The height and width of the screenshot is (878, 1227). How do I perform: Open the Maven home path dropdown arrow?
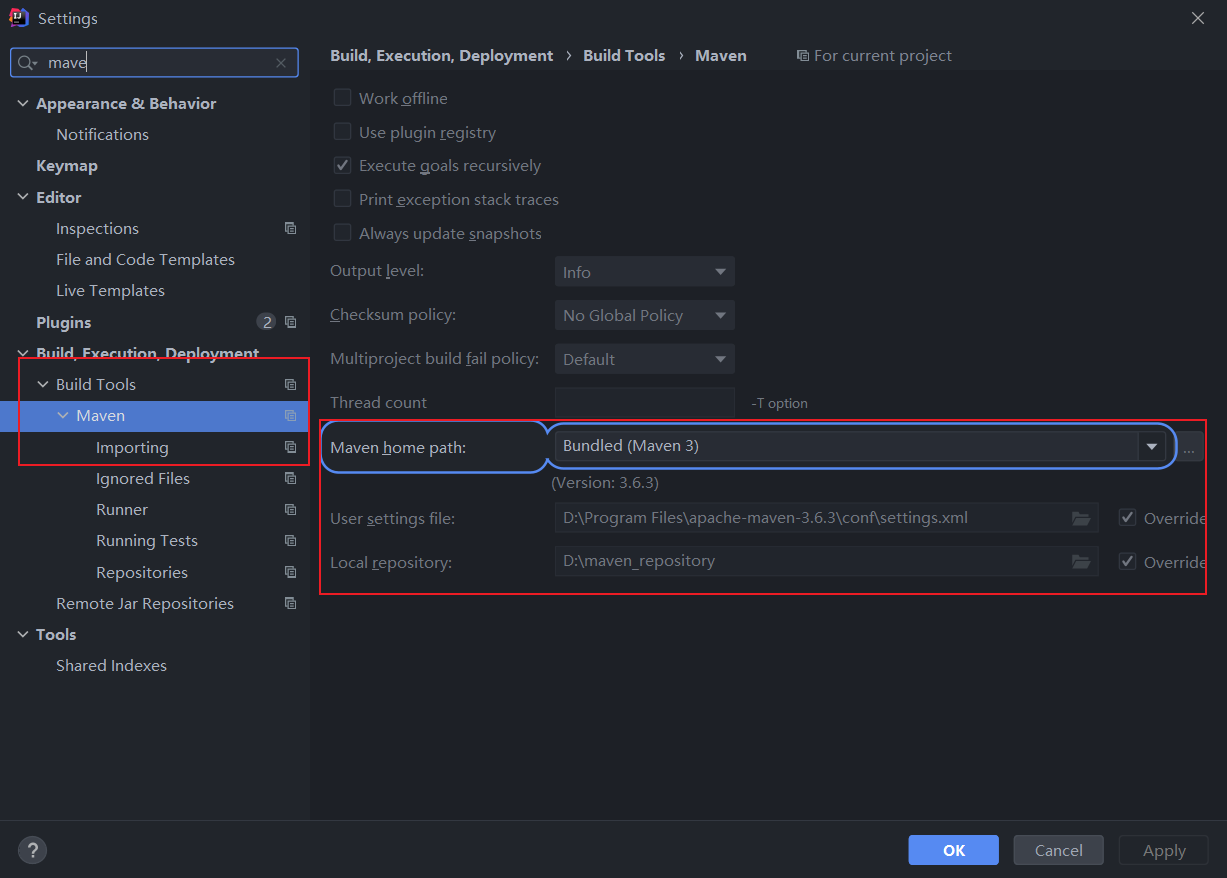pyautogui.click(x=1152, y=446)
